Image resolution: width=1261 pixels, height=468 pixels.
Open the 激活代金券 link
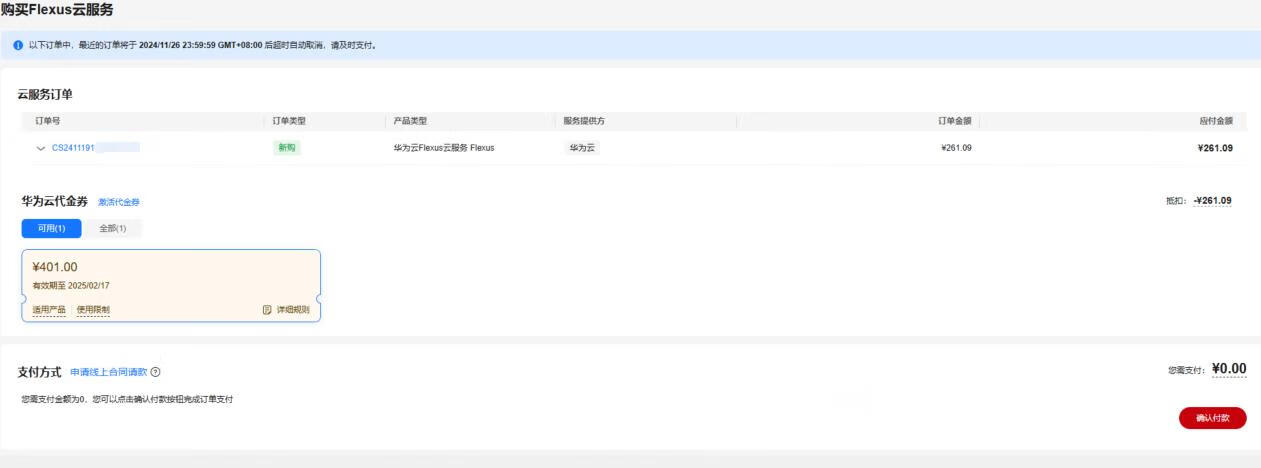pos(119,202)
